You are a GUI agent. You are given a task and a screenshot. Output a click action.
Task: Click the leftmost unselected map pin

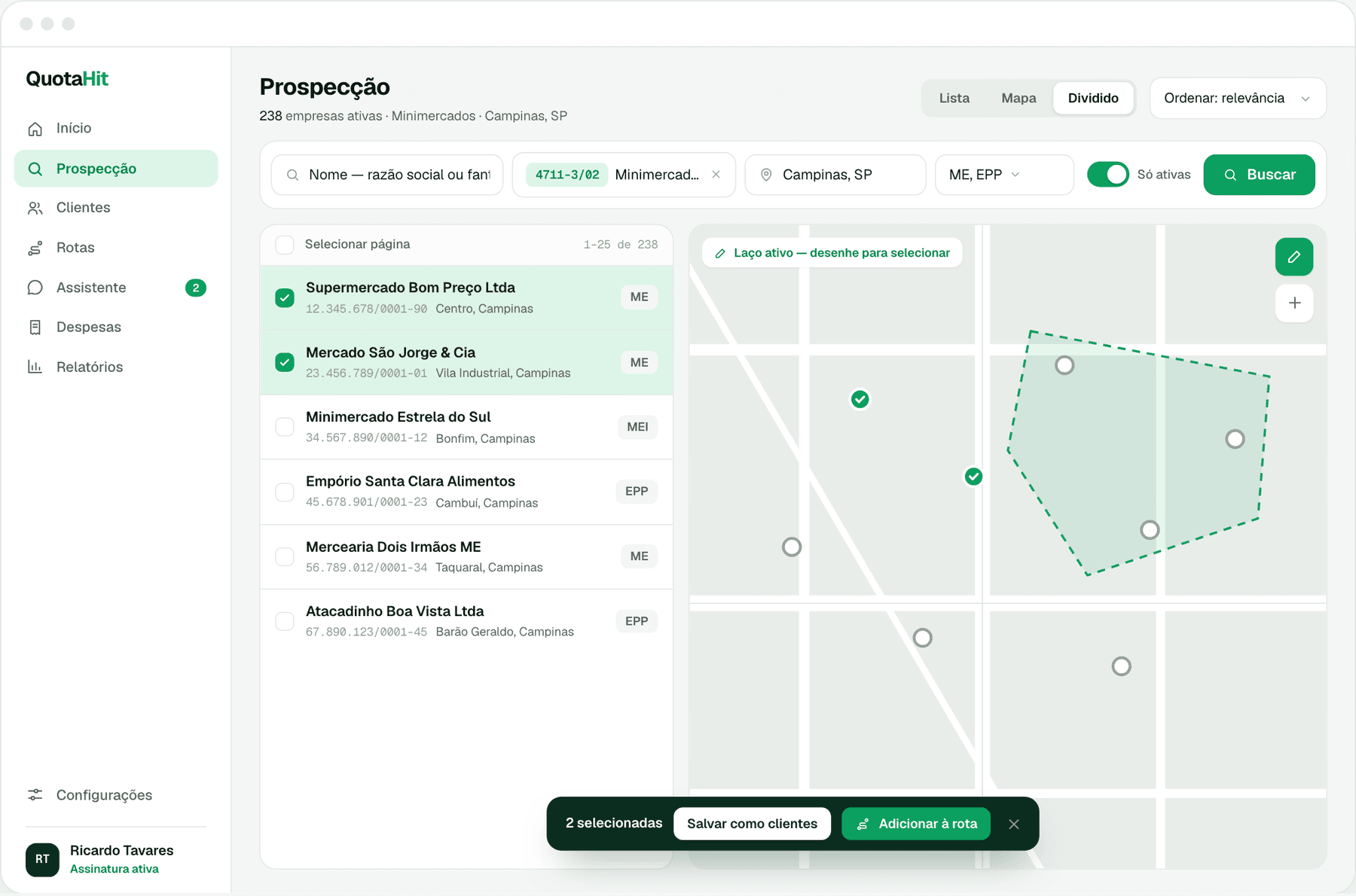tap(792, 547)
